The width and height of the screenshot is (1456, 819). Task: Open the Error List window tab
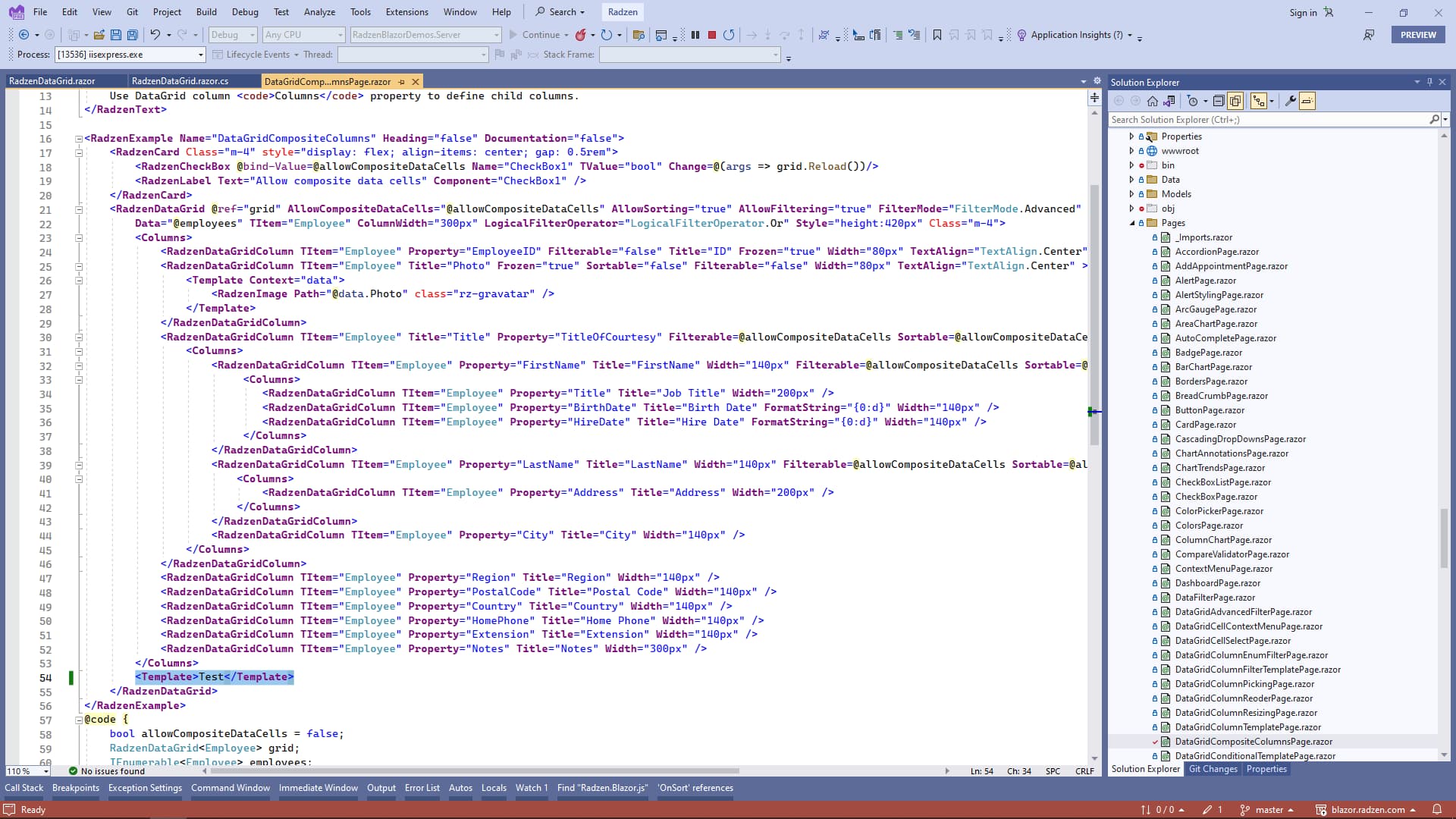(422, 788)
